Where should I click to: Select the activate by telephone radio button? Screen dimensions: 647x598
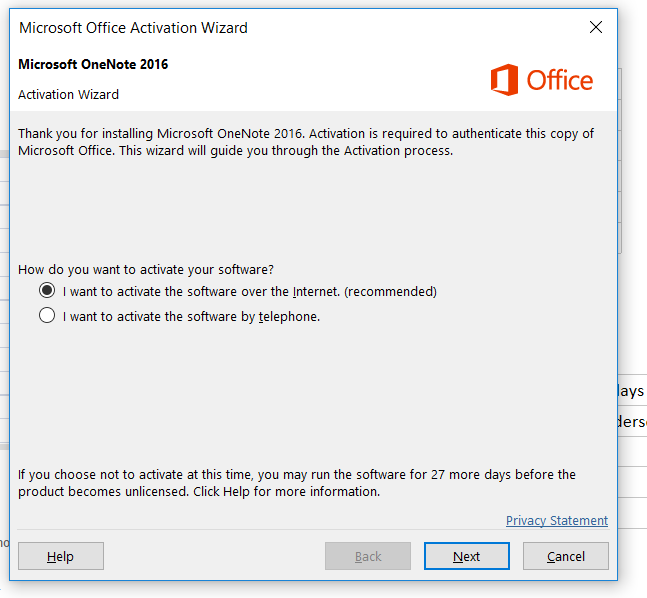(47, 315)
